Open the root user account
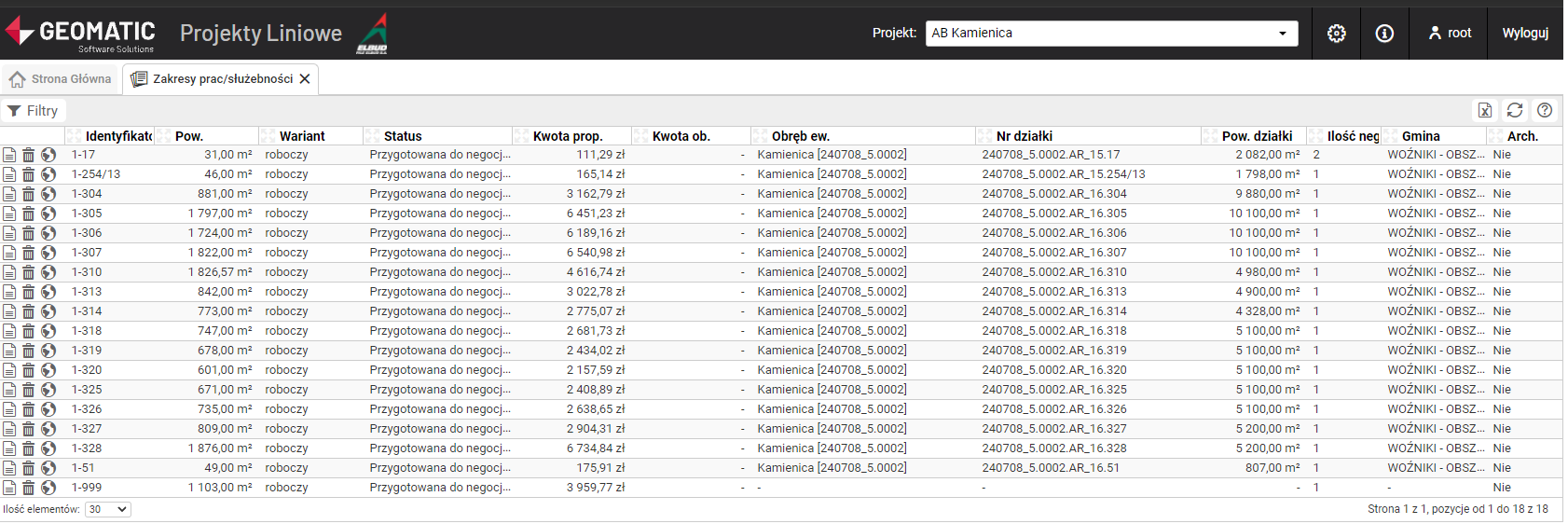The image size is (1568, 524). 1450,34
